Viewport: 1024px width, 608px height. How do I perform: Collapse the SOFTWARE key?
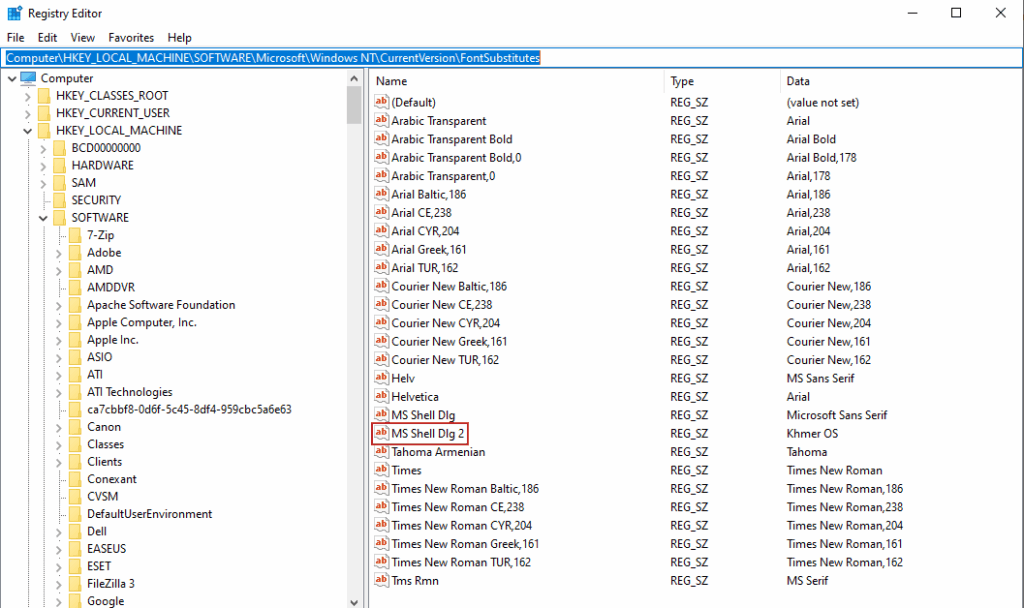43,218
